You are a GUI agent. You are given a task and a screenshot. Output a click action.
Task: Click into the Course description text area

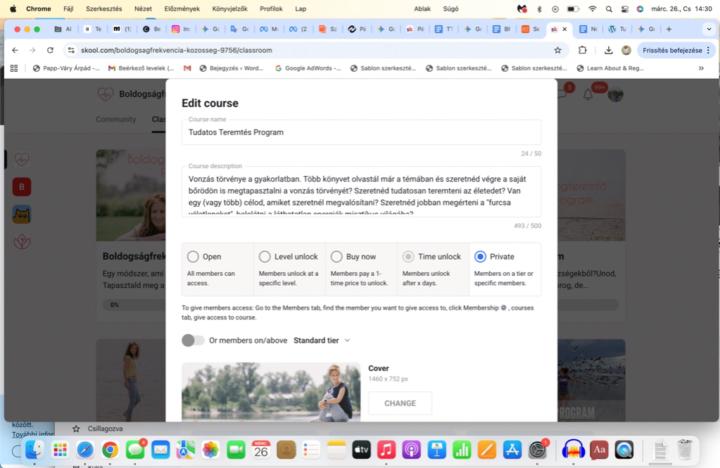tap(361, 191)
